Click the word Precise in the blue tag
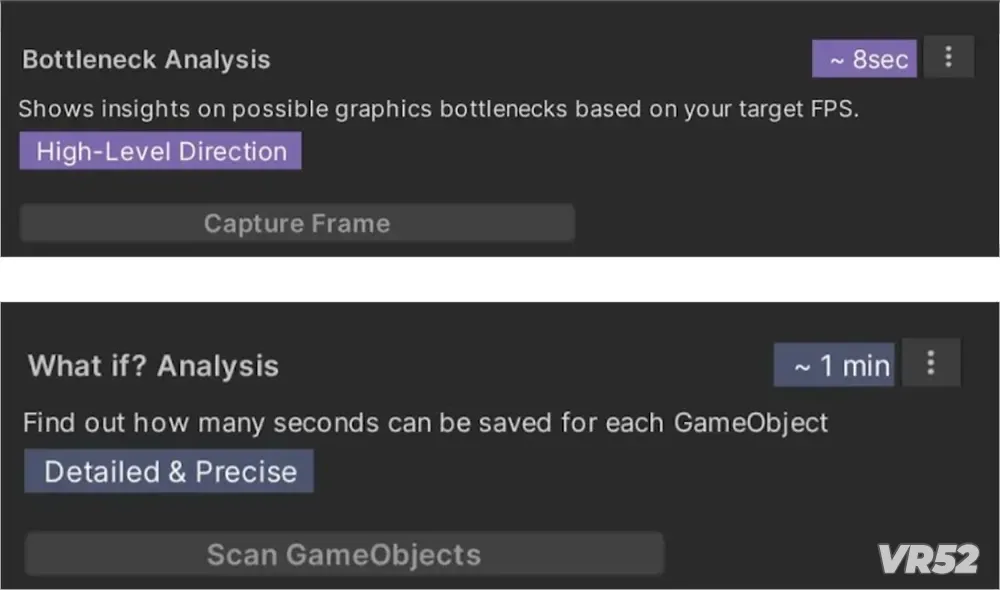 point(246,472)
